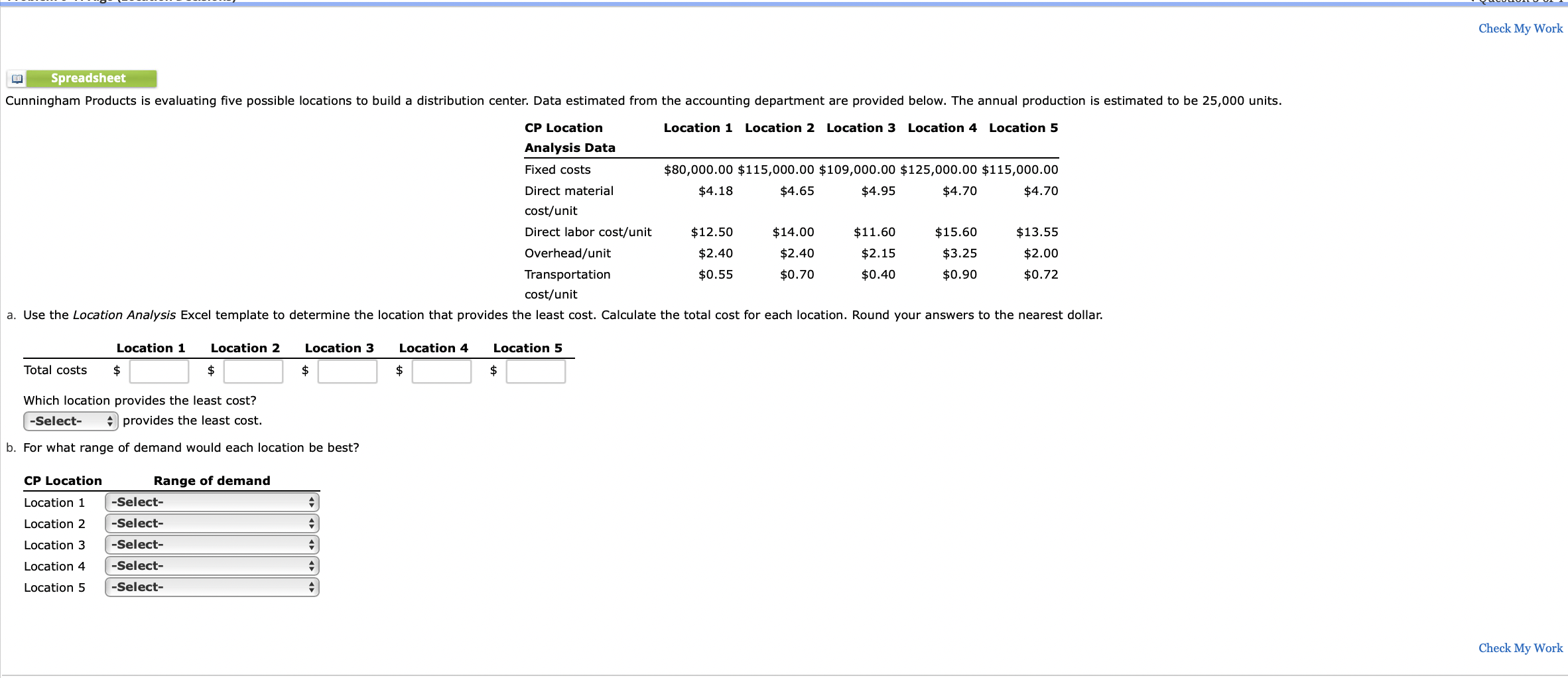Open the Location 2 range of demand dropdown
The width and height of the screenshot is (1568, 678).
tap(211, 523)
